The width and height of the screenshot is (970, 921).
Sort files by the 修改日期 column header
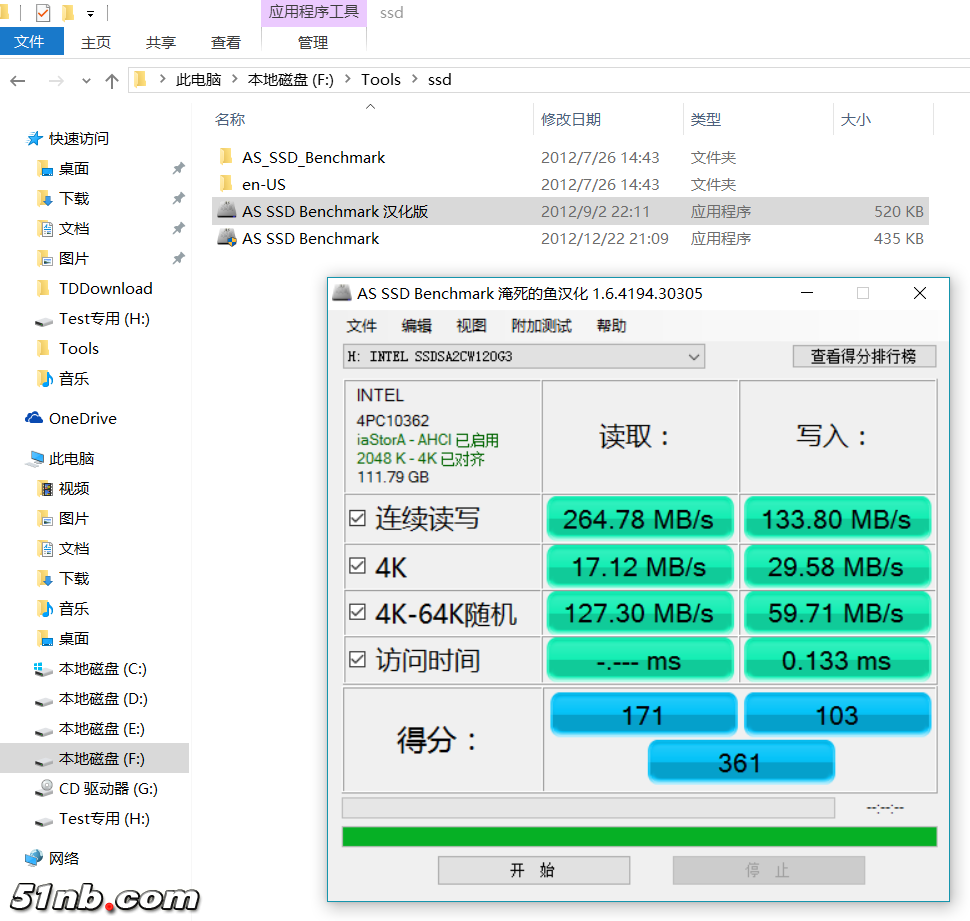(x=571, y=119)
